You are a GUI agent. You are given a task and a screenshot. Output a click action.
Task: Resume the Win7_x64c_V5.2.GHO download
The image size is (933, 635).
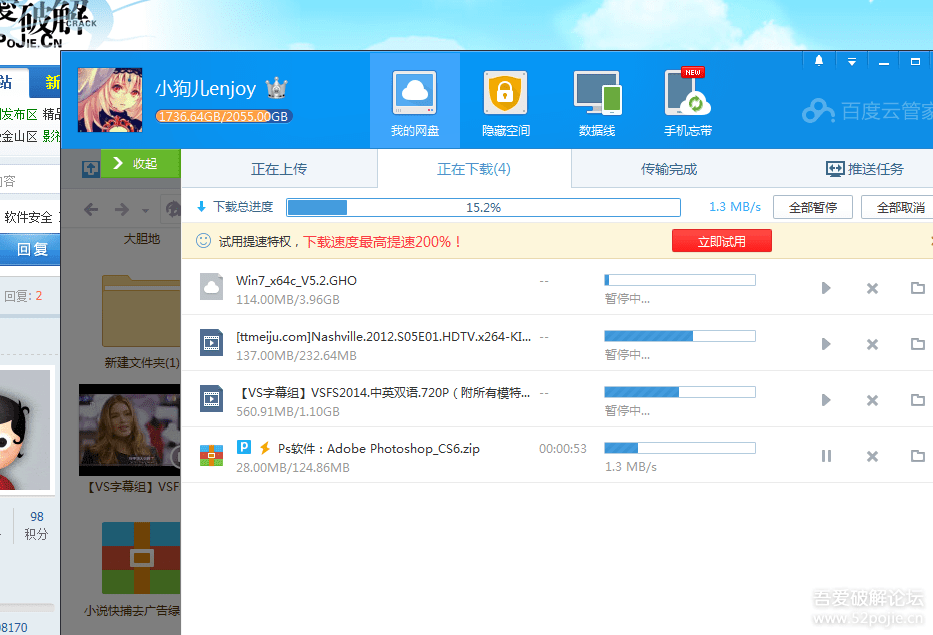[x=826, y=288]
